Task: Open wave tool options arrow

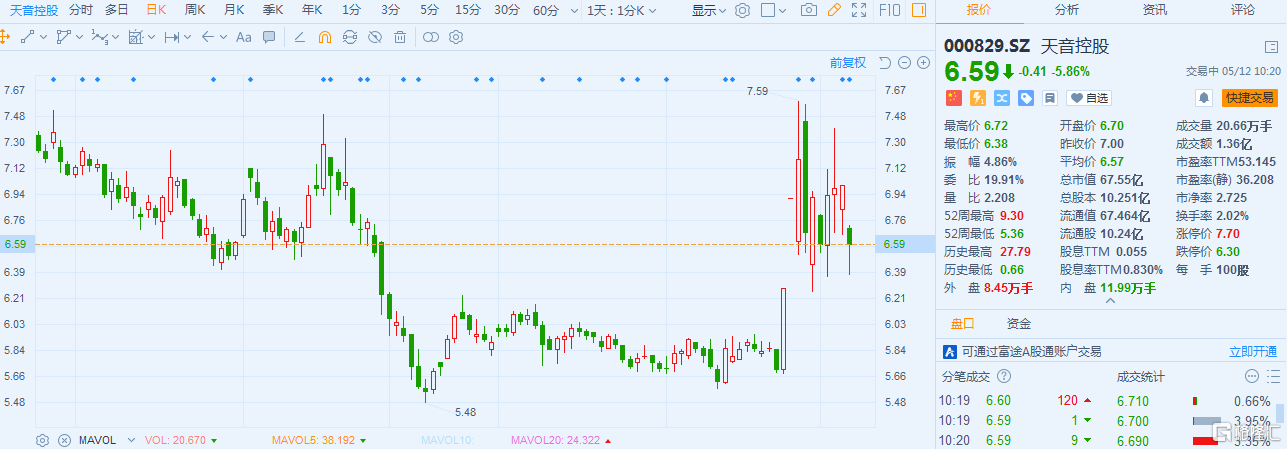Action: (116, 37)
